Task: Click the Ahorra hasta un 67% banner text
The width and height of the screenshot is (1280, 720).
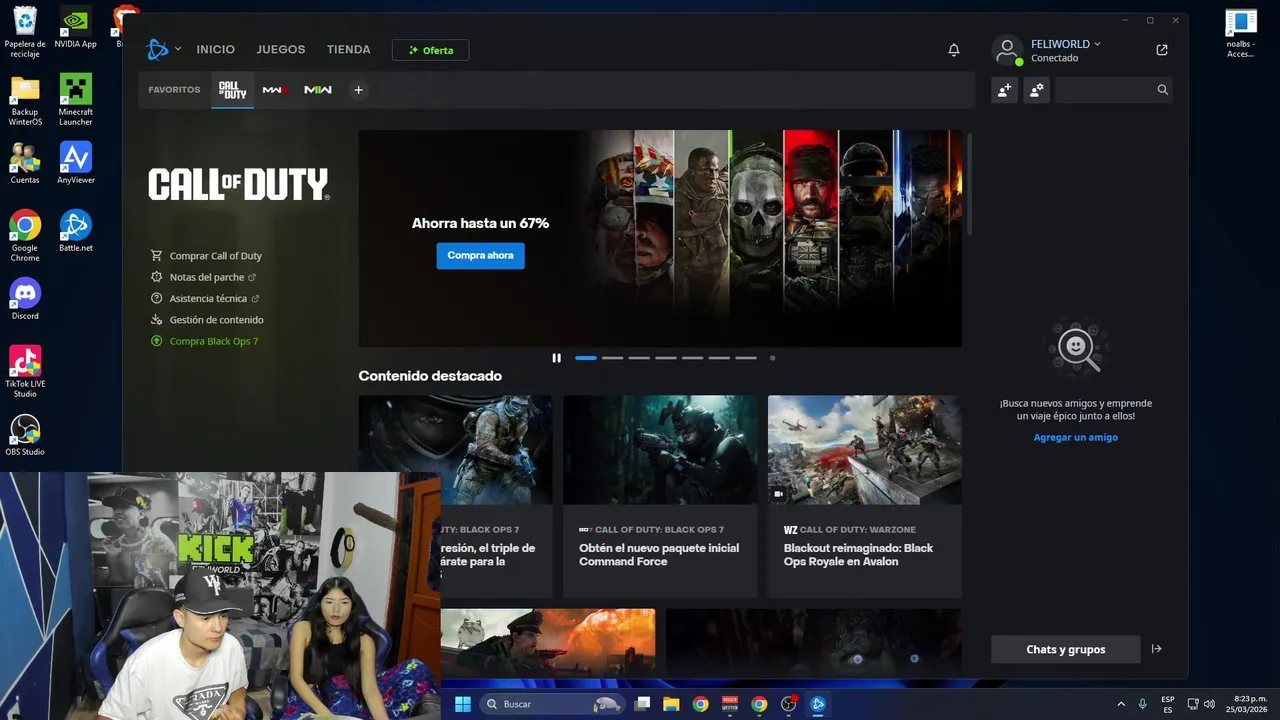Action: point(480,223)
